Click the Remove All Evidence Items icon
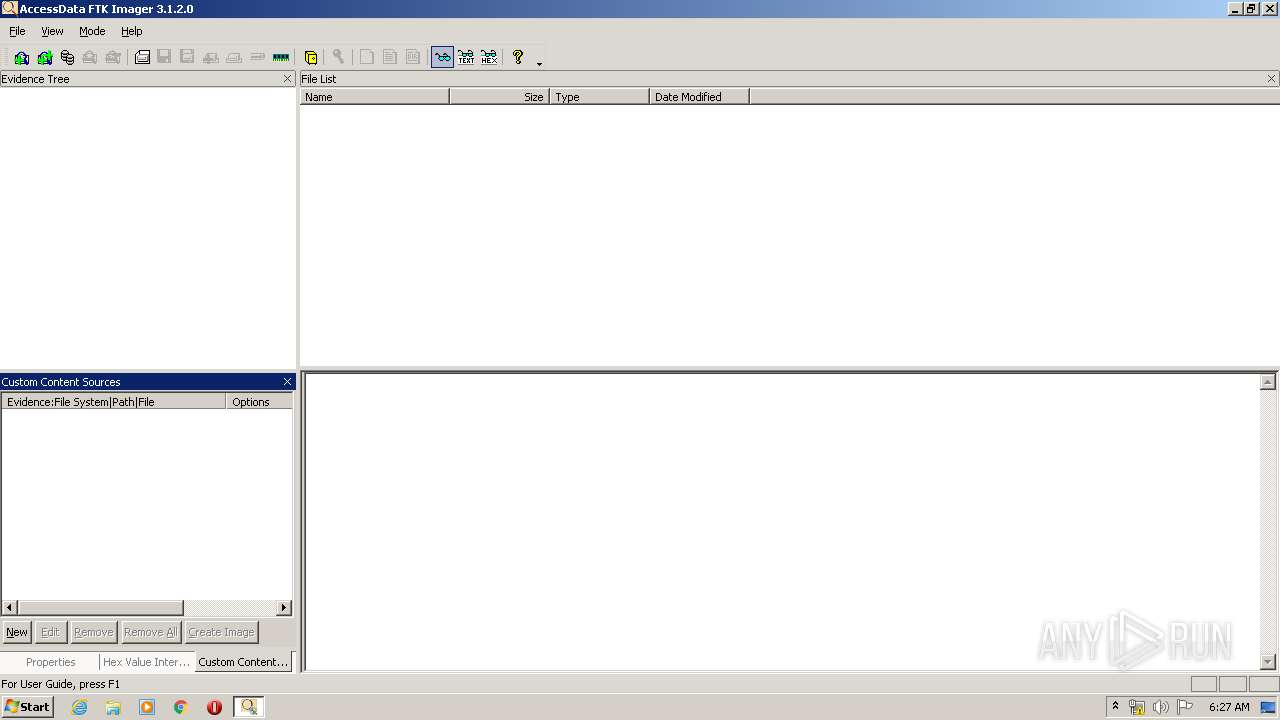 (x=113, y=57)
